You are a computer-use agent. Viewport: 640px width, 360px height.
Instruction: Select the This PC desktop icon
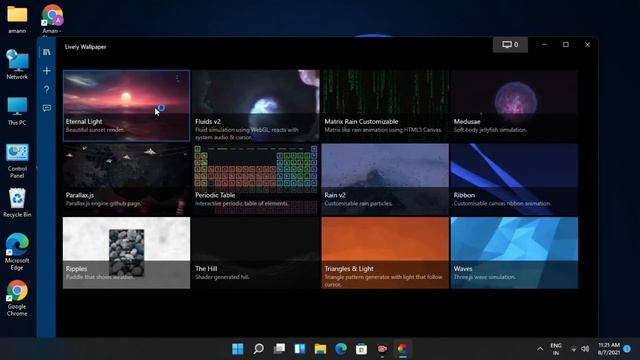pyautogui.click(x=17, y=111)
